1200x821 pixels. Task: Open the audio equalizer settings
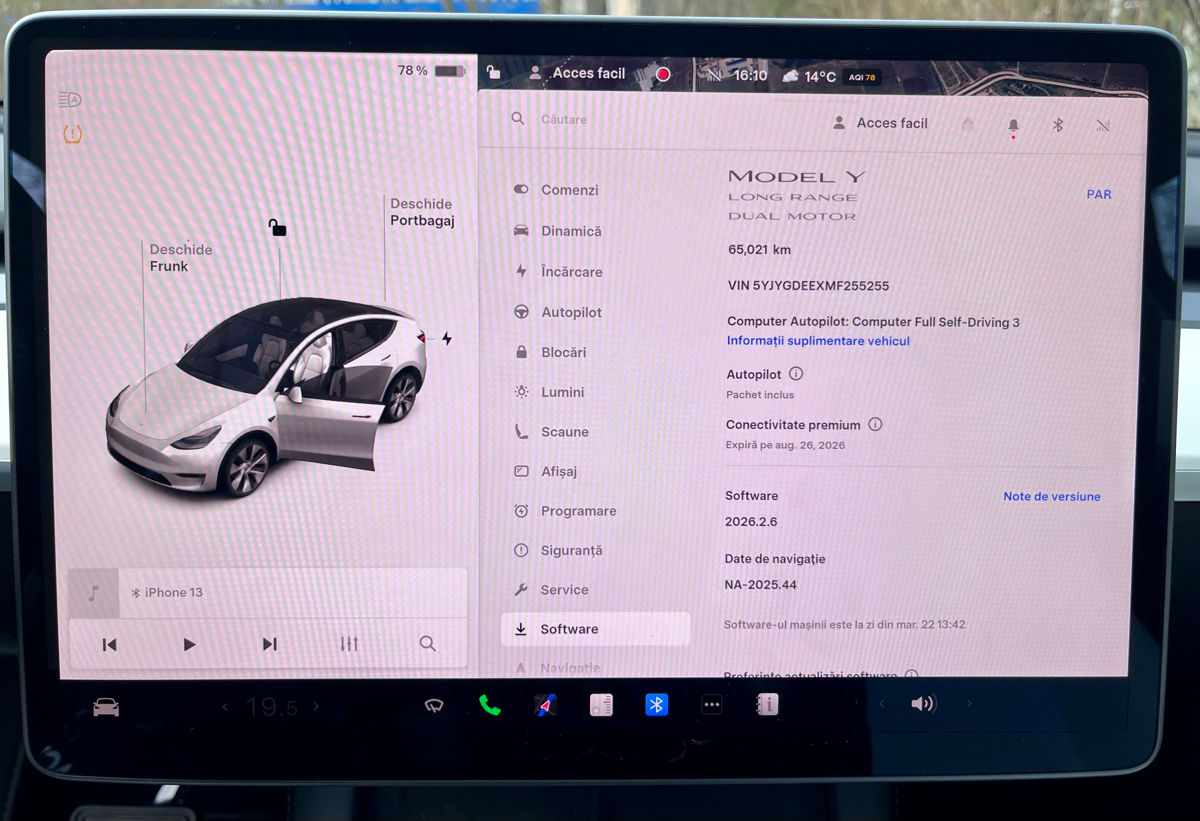(349, 644)
